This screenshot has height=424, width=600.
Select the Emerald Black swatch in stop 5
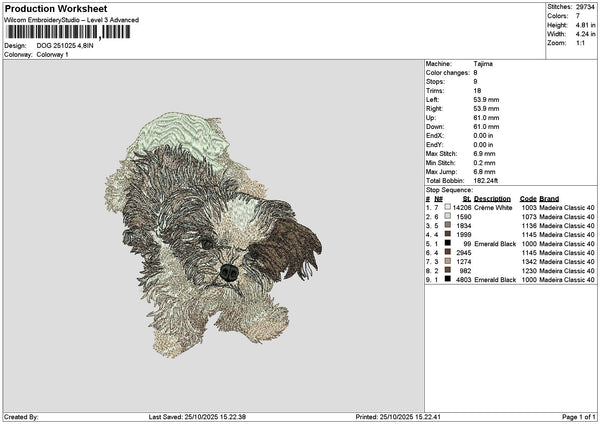click(447, 243)
